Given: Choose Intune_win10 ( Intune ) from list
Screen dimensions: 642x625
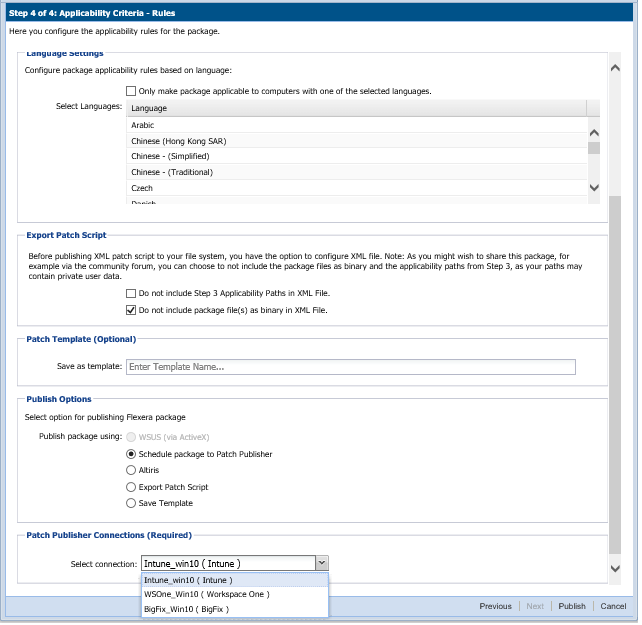Looking at the screenshot, I should coord(188,580).
